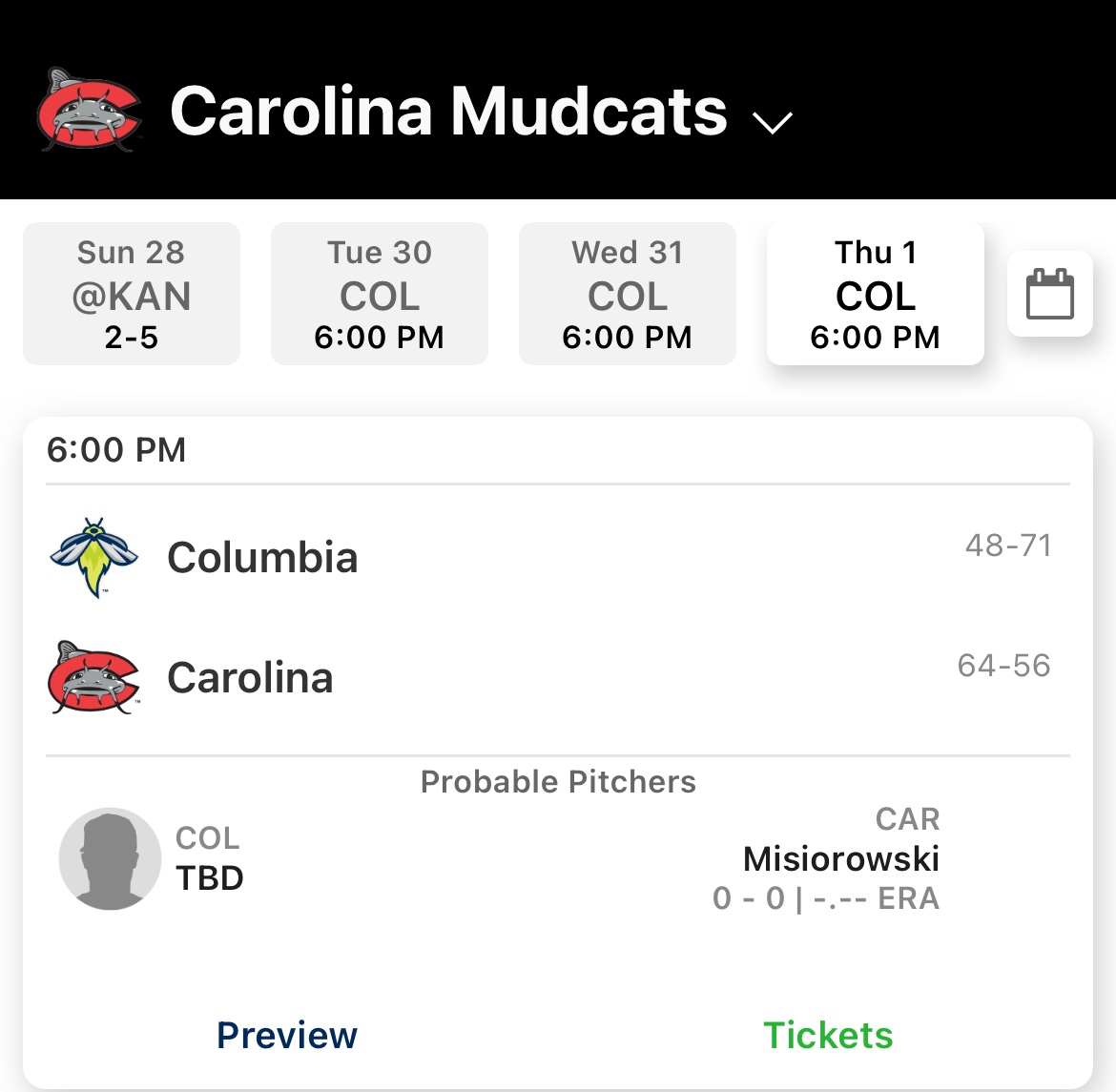Select the Sun 28 @KAN game
Viewport: 1116px width, 1092px height.
(x=132, y=294)
